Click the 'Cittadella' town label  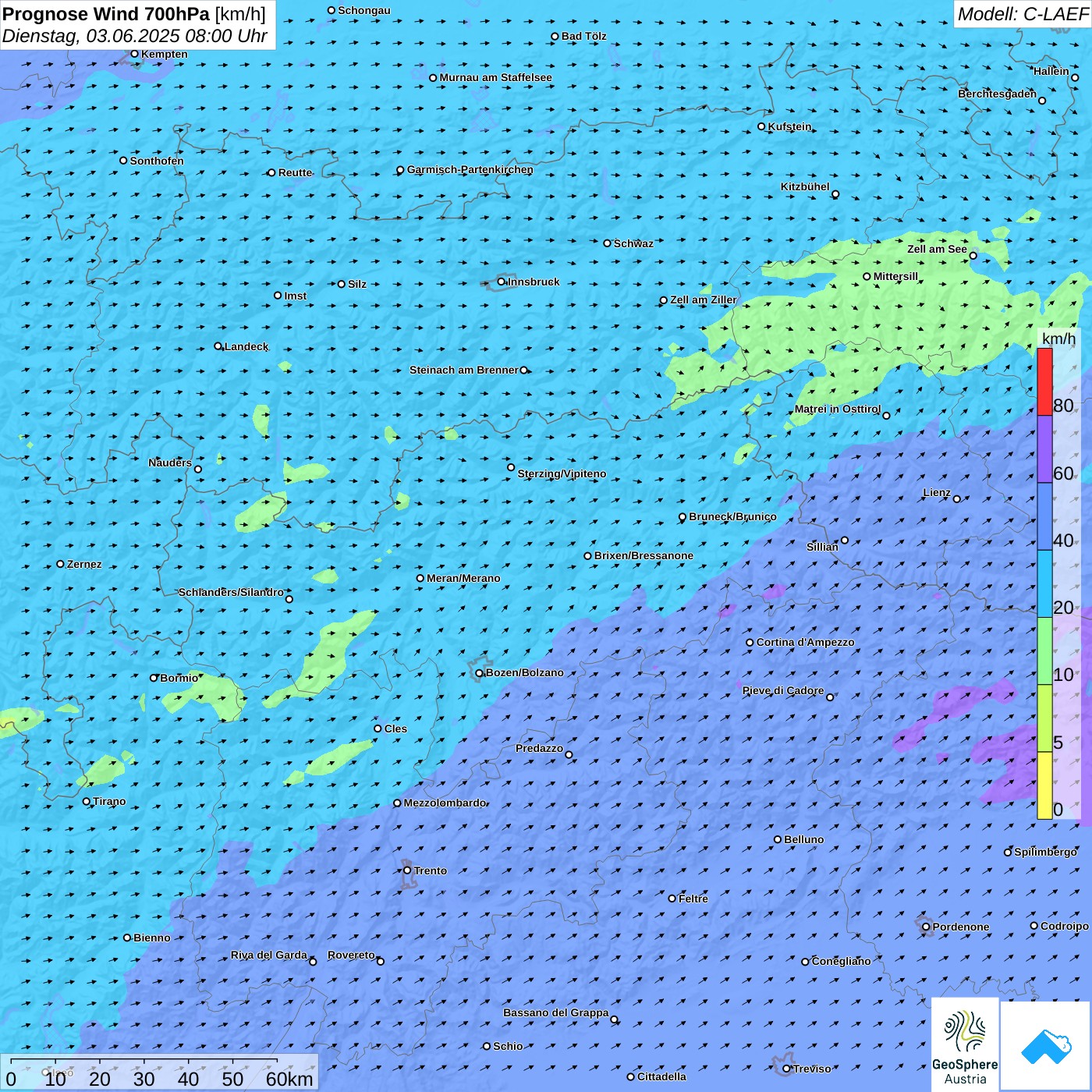point(661,1076)
